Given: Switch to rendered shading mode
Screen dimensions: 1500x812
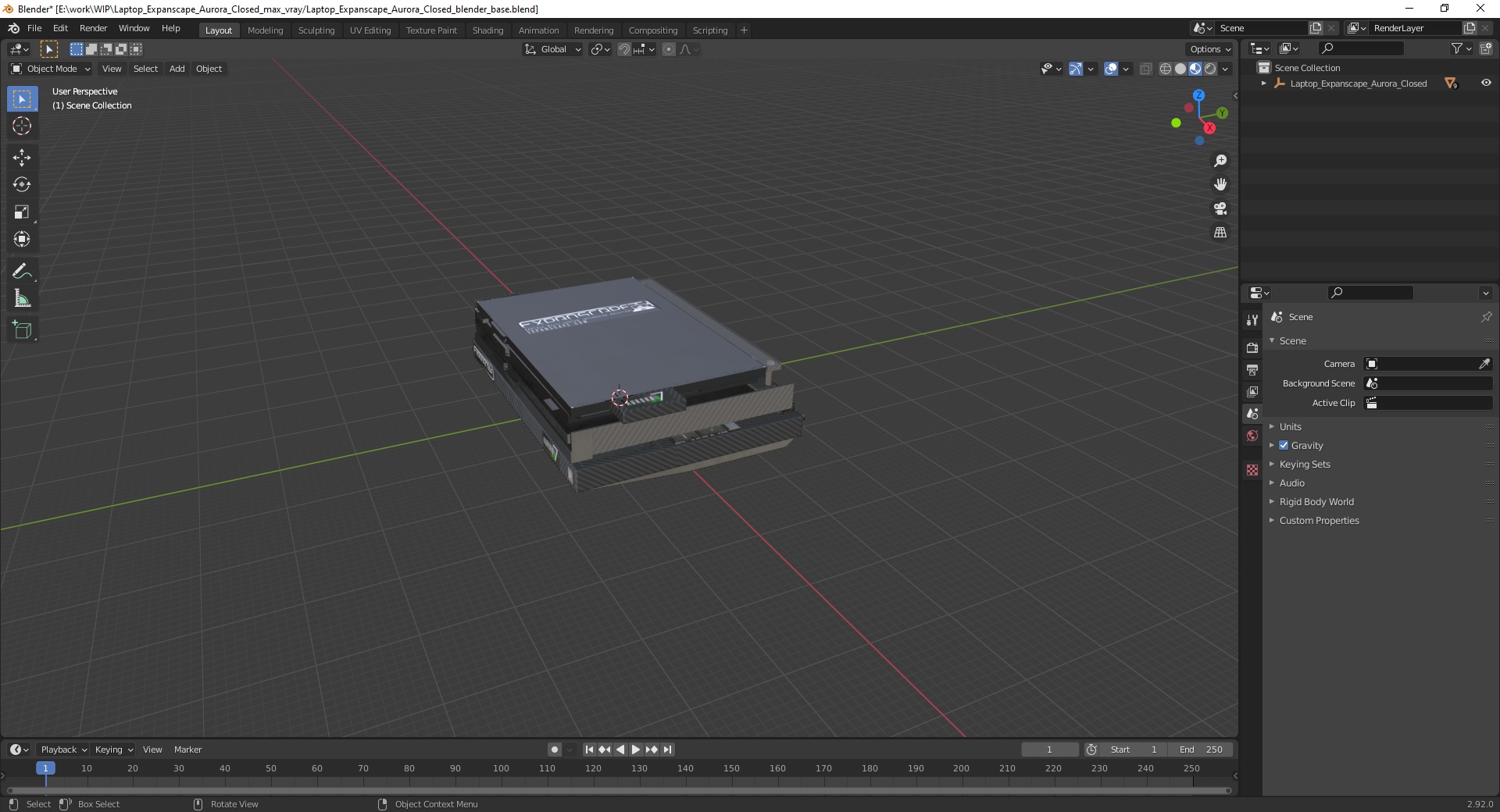Looking at the screenshot, I should pyautogui.click(x=1210, y=69).
